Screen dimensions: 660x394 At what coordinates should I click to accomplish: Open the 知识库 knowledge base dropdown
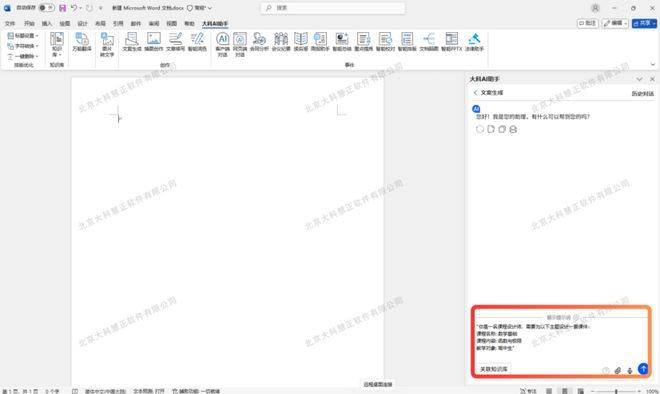point(57,45)
